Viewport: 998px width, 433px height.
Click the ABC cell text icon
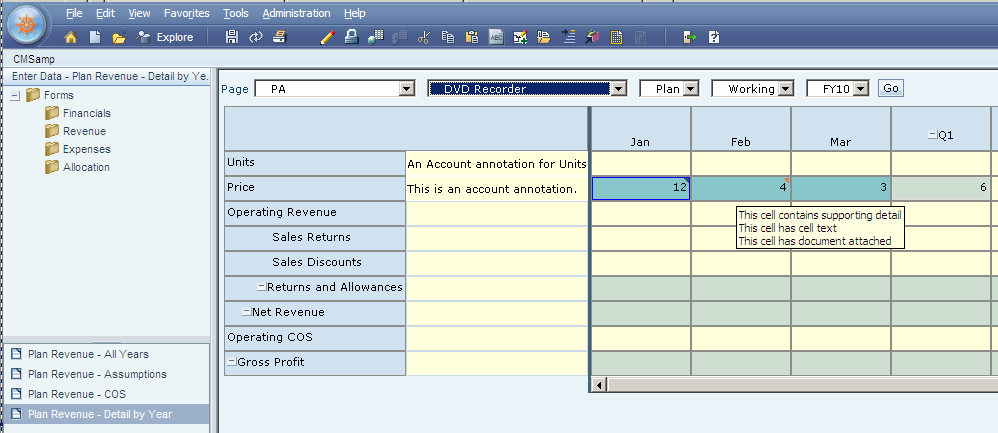point(496,38)
